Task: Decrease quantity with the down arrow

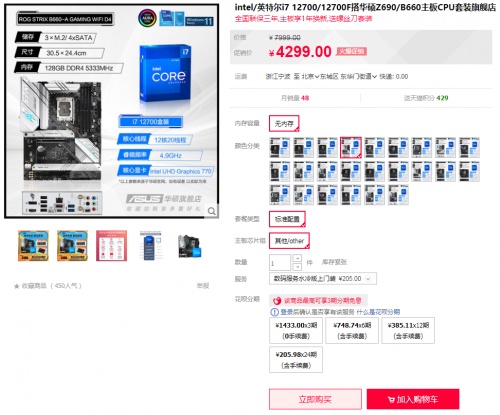Action: coord(297,267)
